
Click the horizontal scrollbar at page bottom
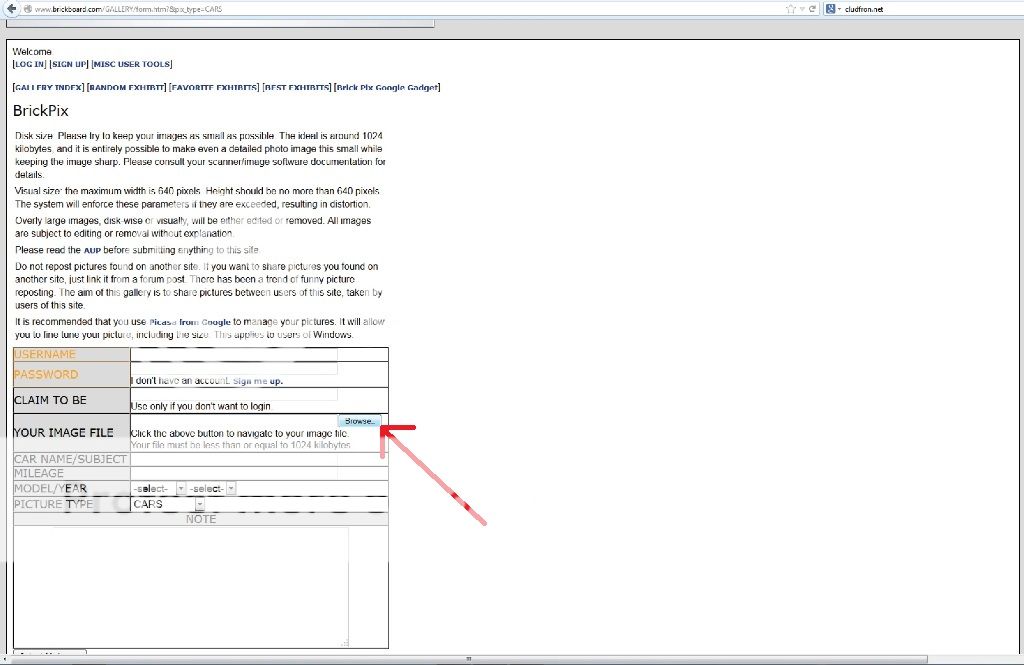tap(470, 659)
